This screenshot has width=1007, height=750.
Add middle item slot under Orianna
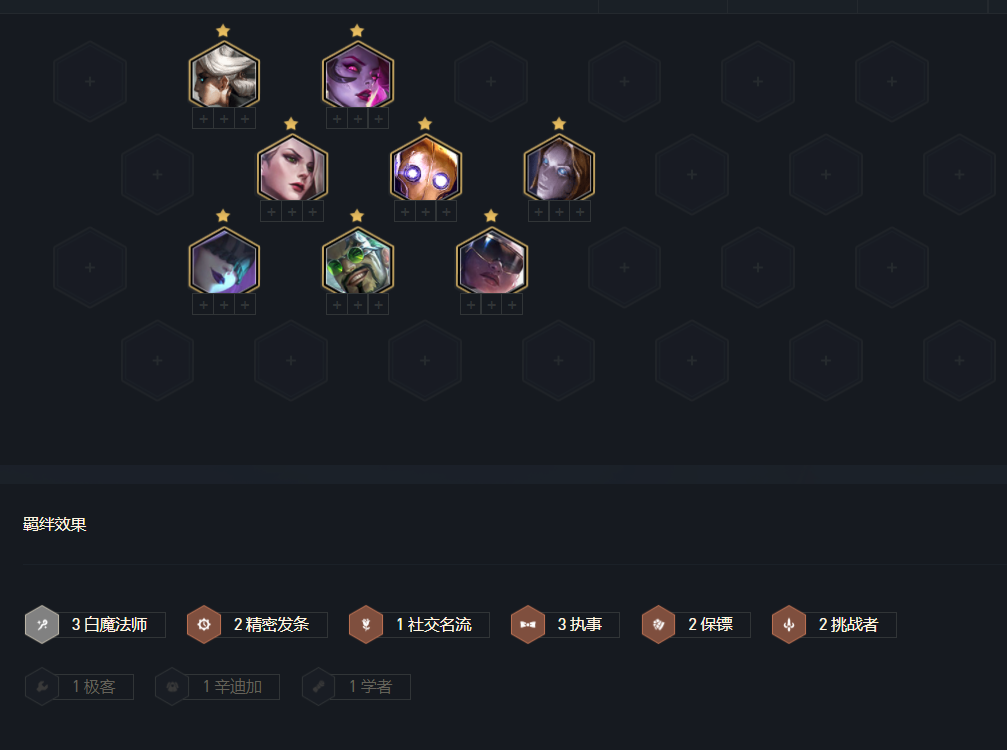[x=426, y=211]
